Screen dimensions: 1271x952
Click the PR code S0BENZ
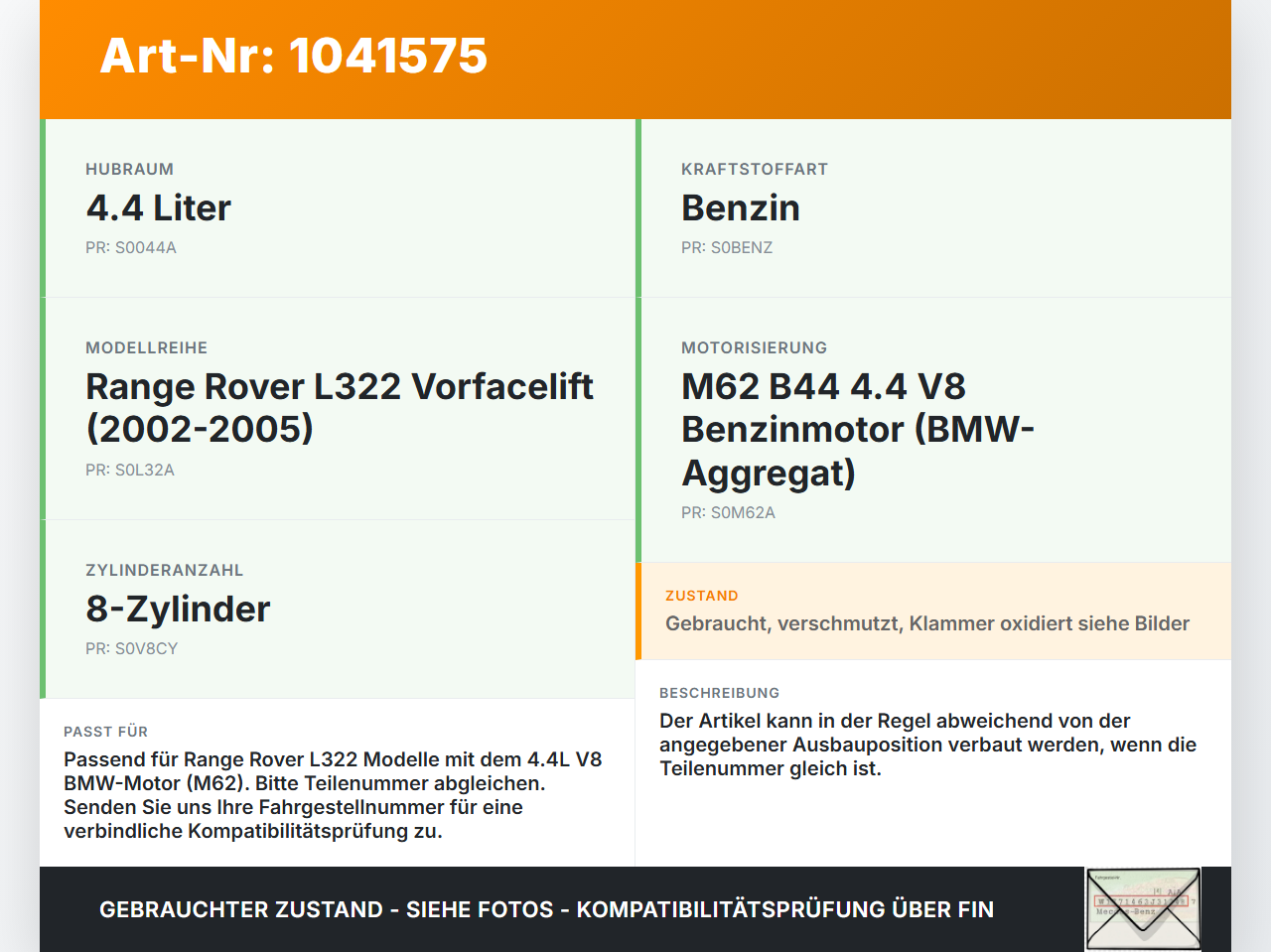[727, 247]
